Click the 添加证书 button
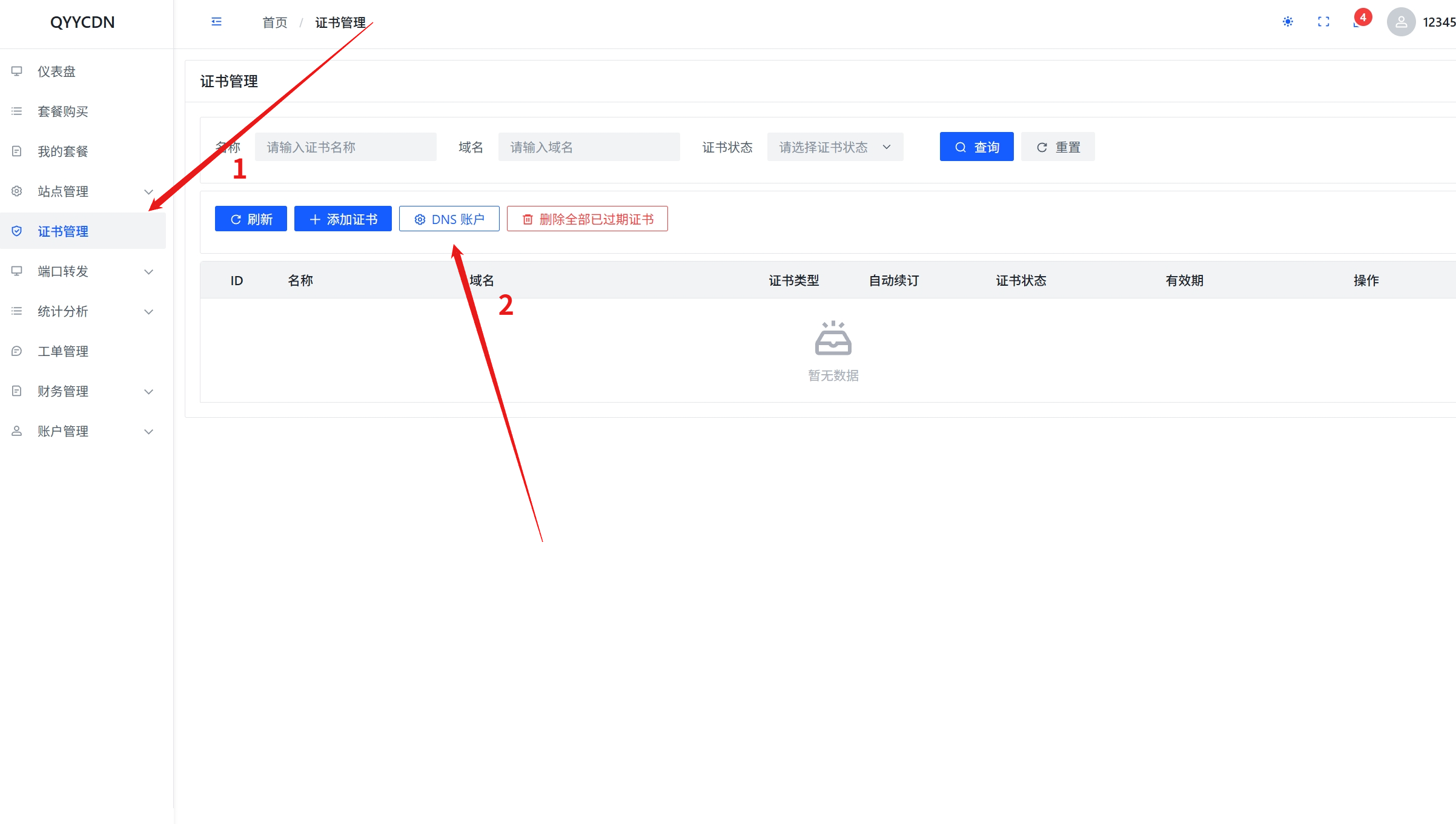This screenshot has width=1456, height=824. click(343, 219)
